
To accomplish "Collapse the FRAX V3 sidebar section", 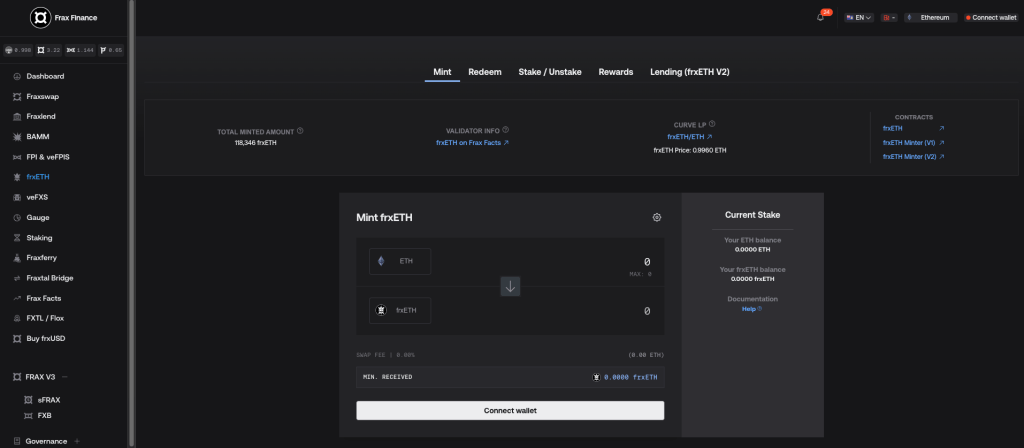I will (x=65, y=376).
